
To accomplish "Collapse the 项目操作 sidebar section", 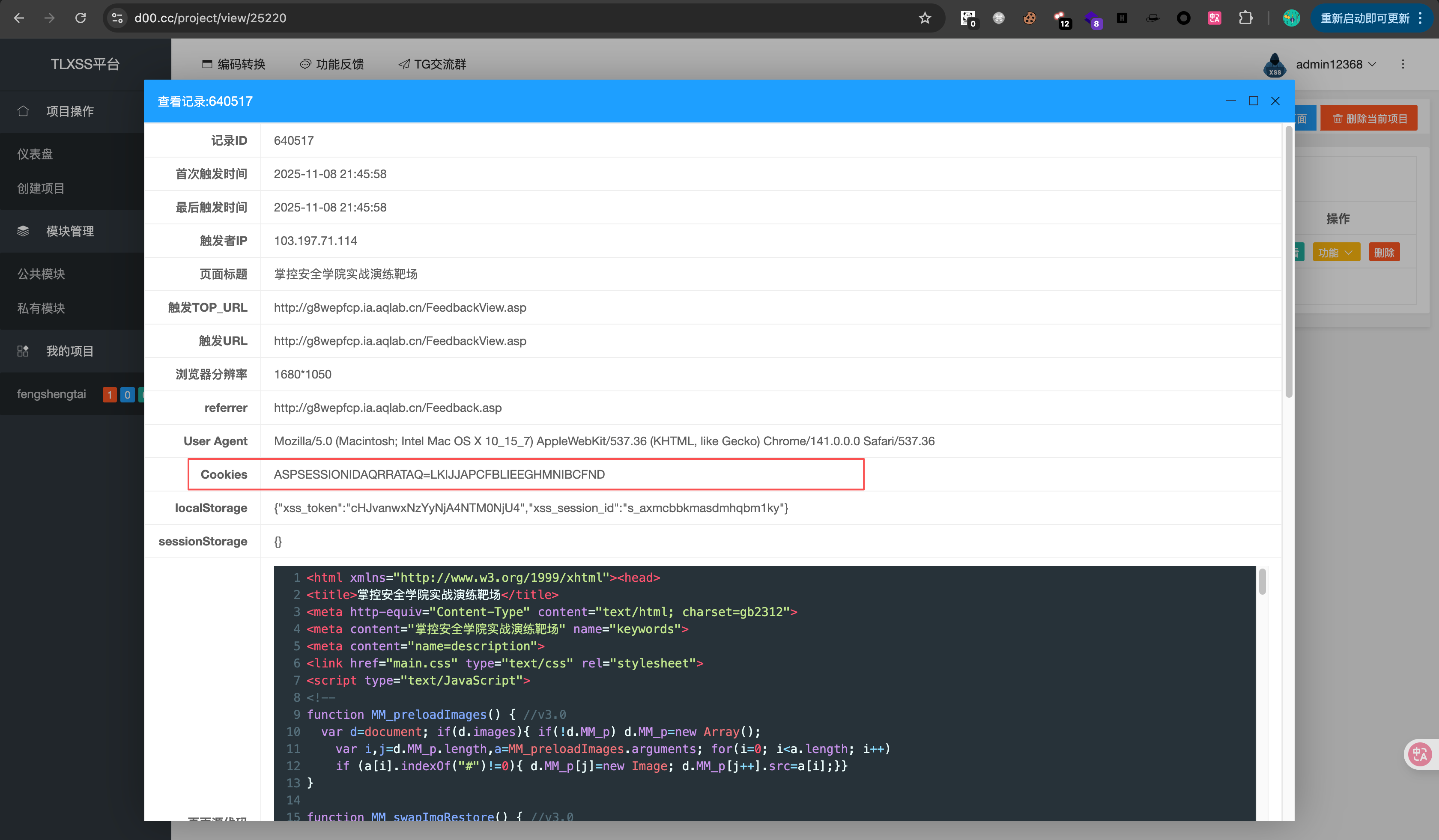I will pyautogui.click(x=70, y=111).
